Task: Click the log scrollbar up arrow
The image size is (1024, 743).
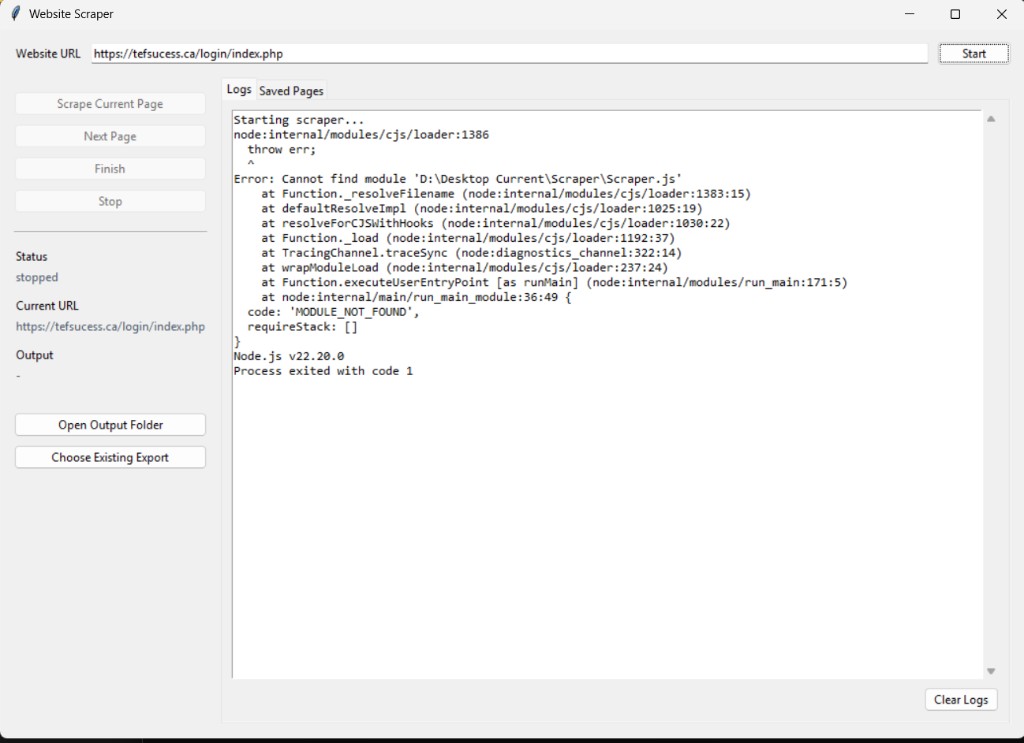Action: (x=991, y=119)
